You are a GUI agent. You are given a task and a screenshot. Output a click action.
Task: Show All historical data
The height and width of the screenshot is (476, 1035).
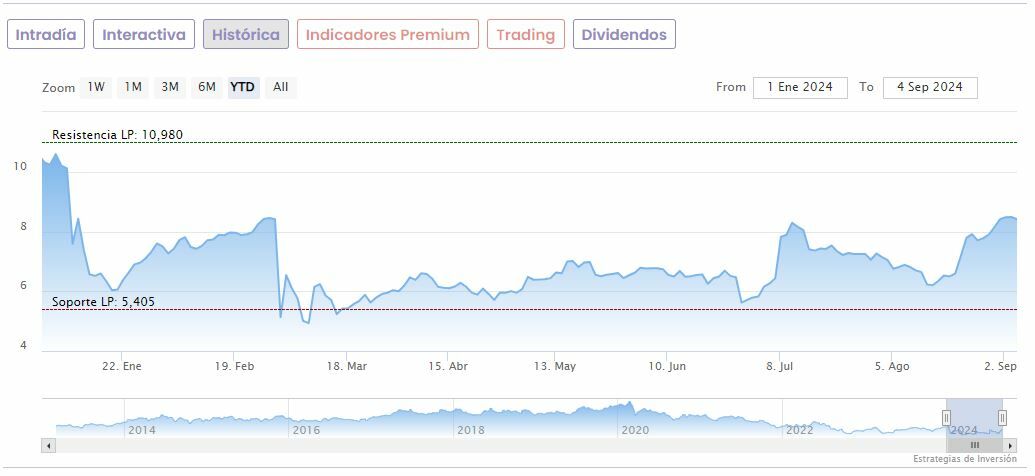pos(281,87)
